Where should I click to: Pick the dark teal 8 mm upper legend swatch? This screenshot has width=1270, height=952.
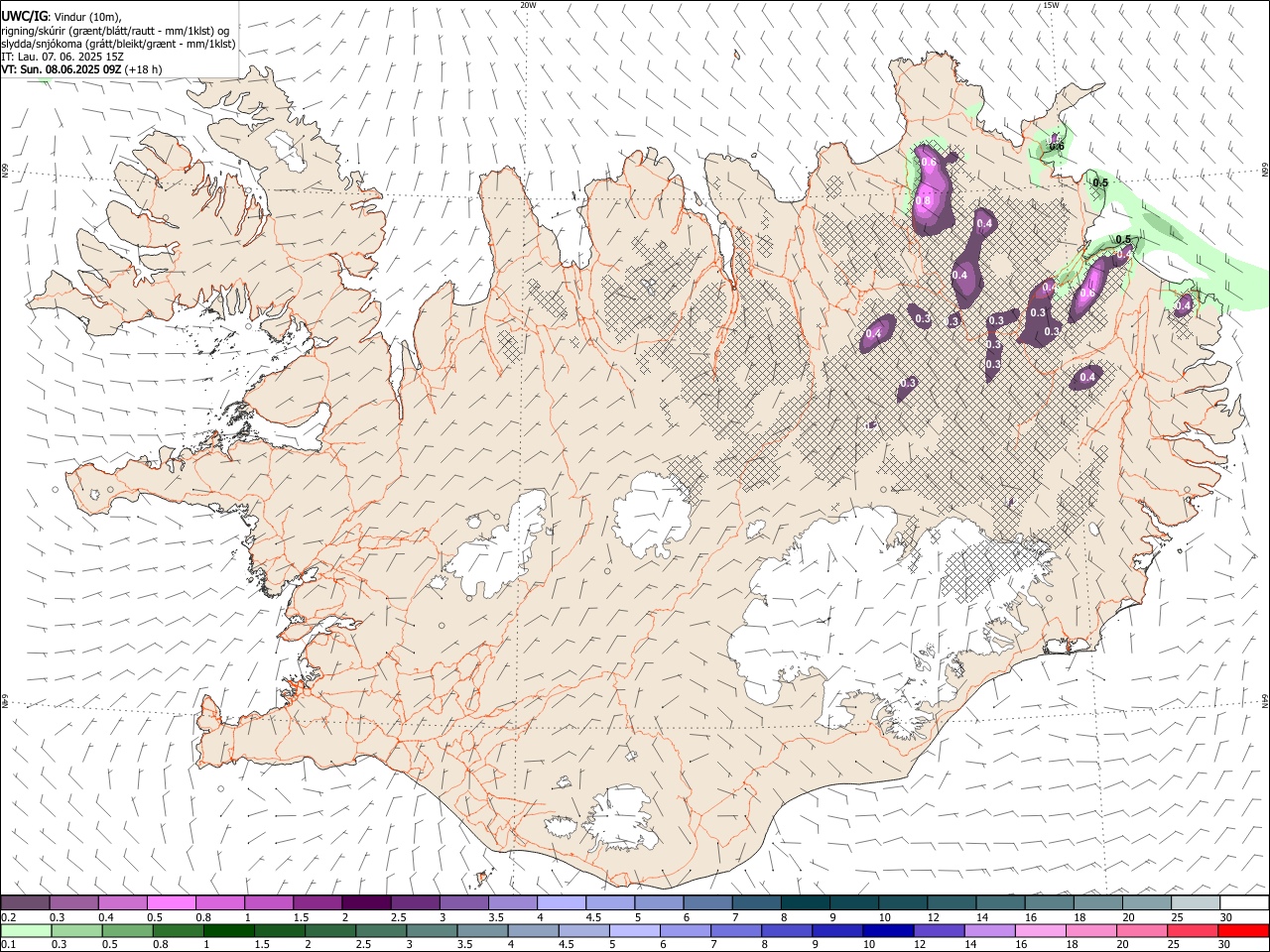[805, 903]
